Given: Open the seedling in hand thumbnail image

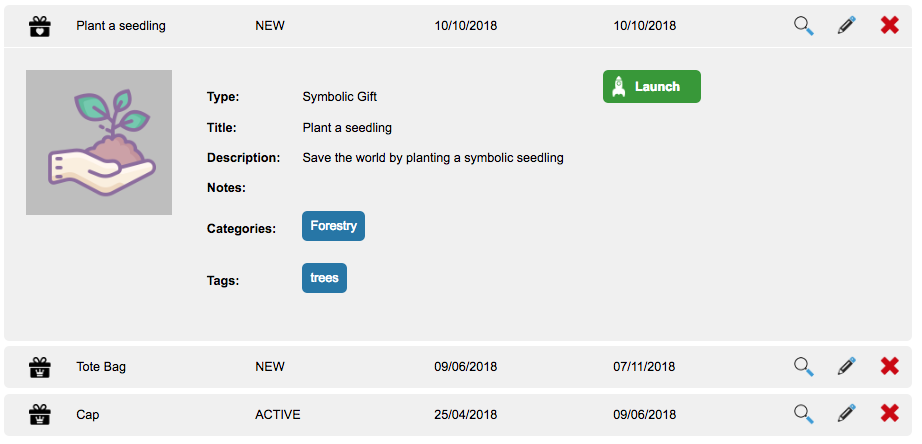Looking at the screenshot, I should pos(99,142).
